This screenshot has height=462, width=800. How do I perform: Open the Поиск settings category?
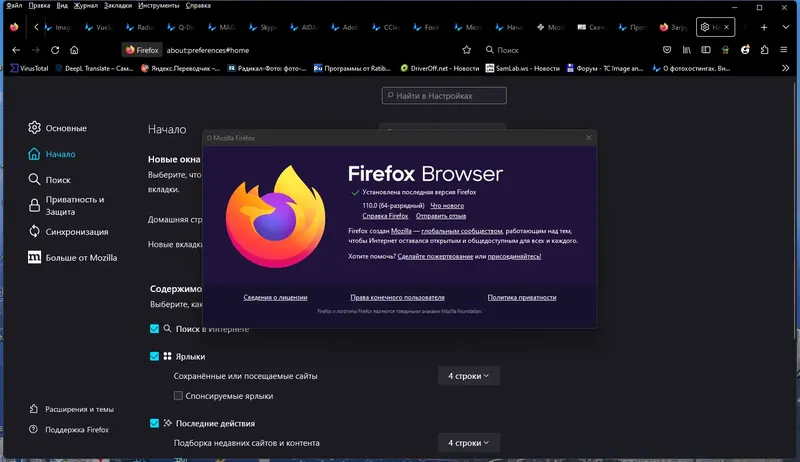(x=49, y=179)
